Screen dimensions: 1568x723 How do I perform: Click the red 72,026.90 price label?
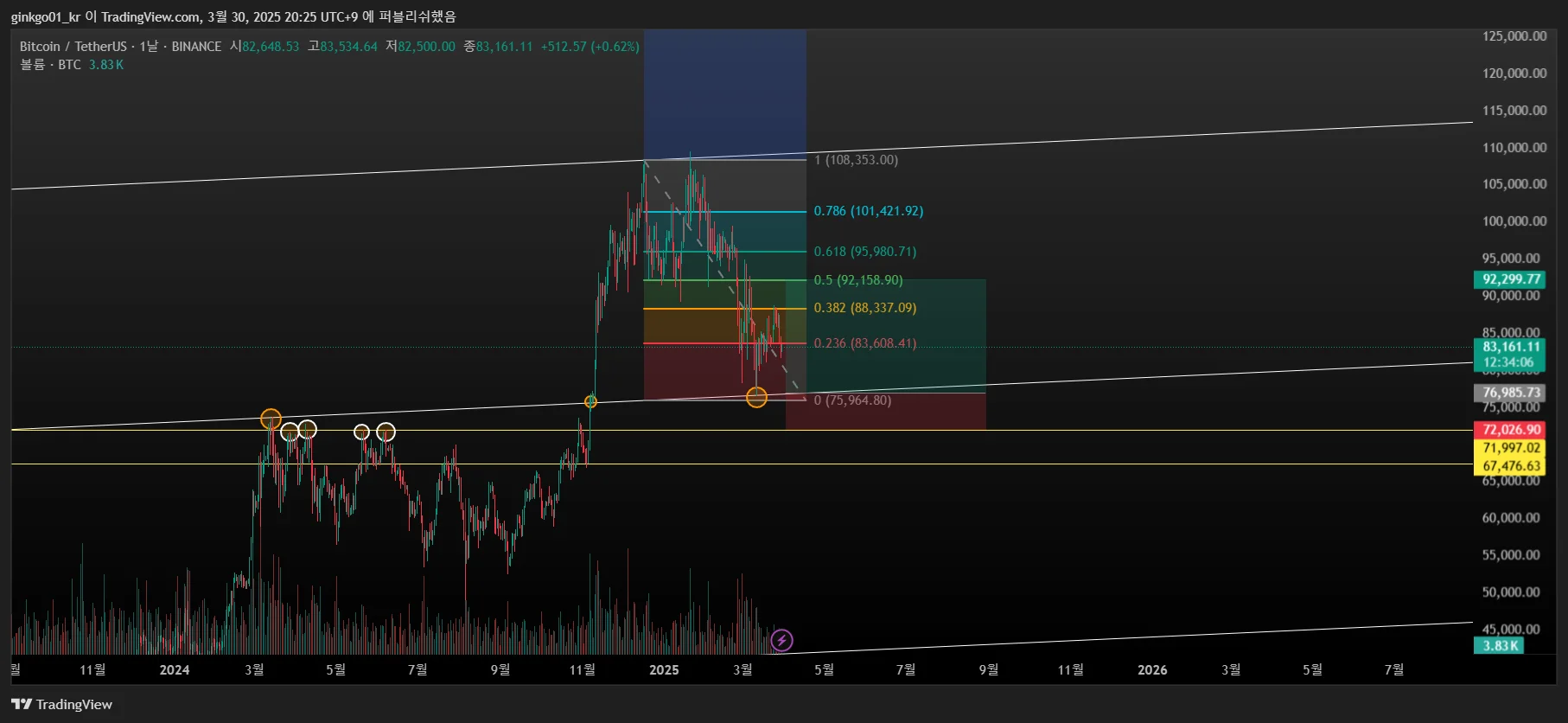(x=1509, y=430)
